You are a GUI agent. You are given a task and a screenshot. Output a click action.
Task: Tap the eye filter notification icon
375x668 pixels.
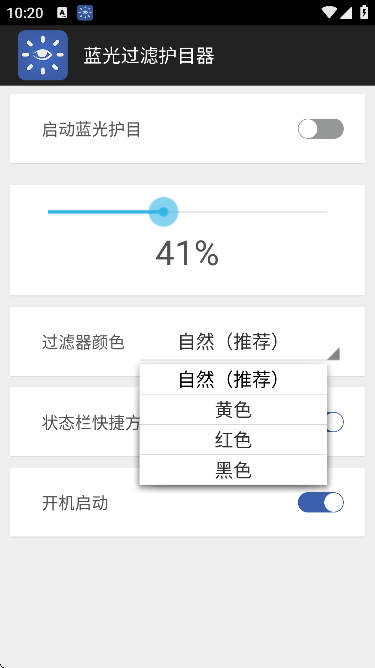[85, 13]
